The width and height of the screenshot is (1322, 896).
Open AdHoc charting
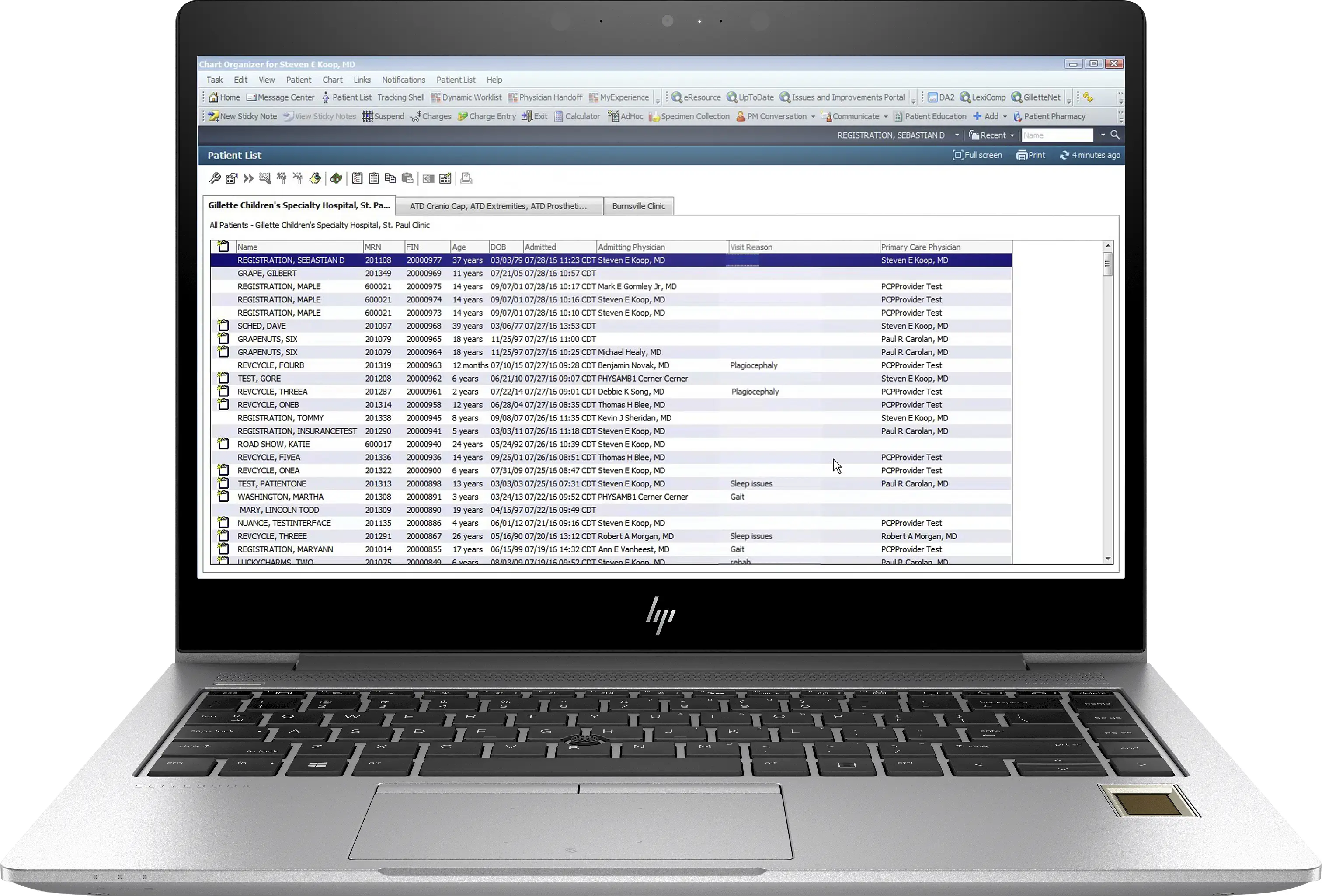coord(625,116)
